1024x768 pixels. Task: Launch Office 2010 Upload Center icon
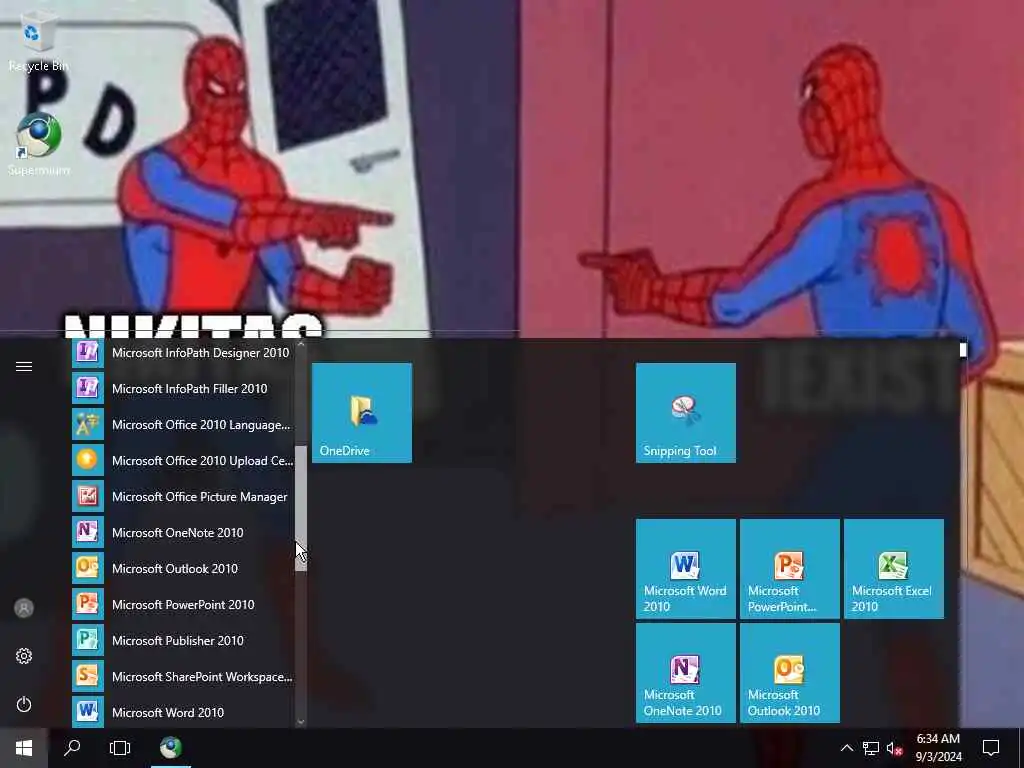[x=88, y=460]
